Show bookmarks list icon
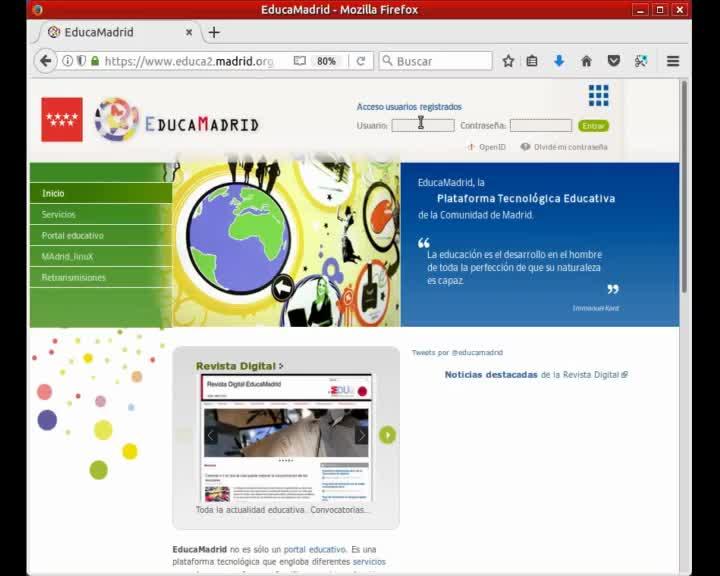Viewport: 720px width, 576px height. pos(532,61)
